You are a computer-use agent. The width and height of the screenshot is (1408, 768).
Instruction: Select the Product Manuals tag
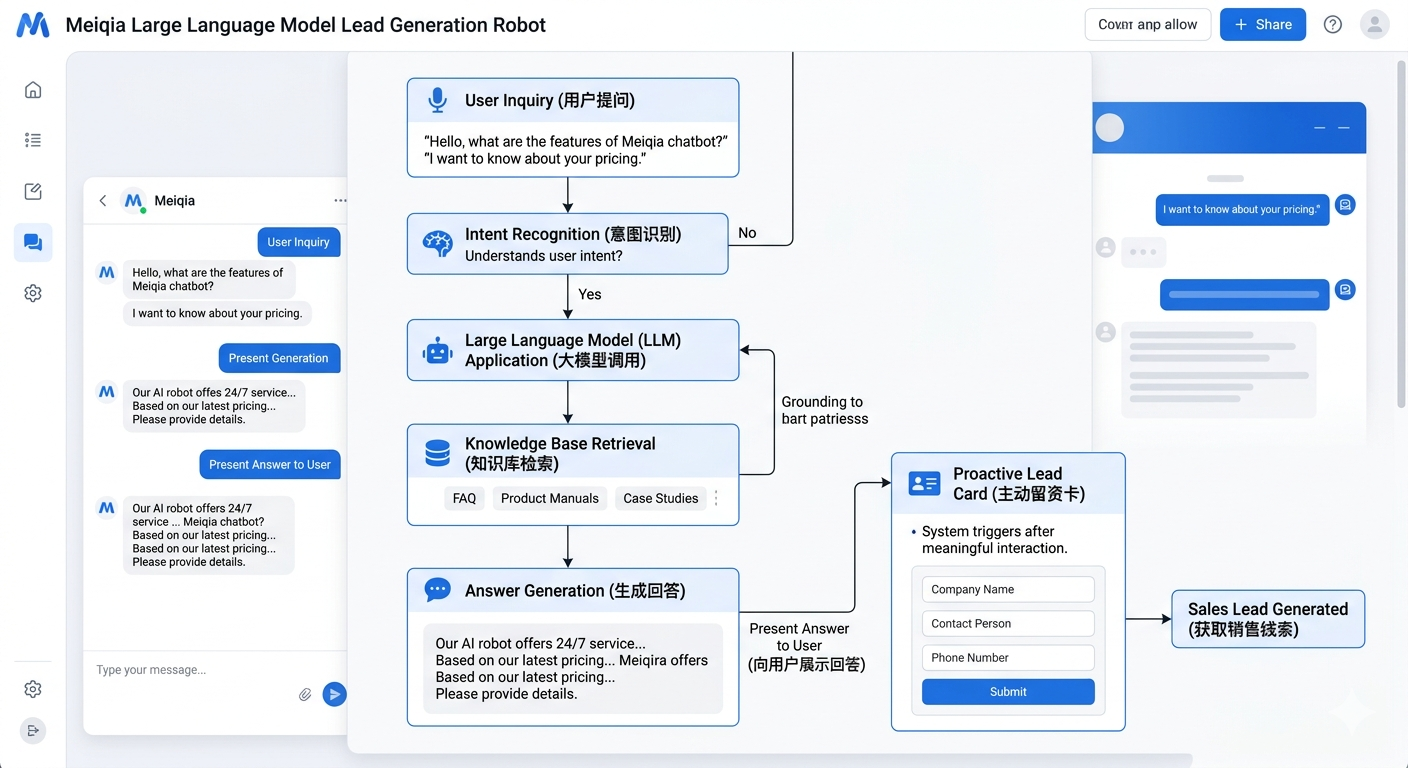549,498
